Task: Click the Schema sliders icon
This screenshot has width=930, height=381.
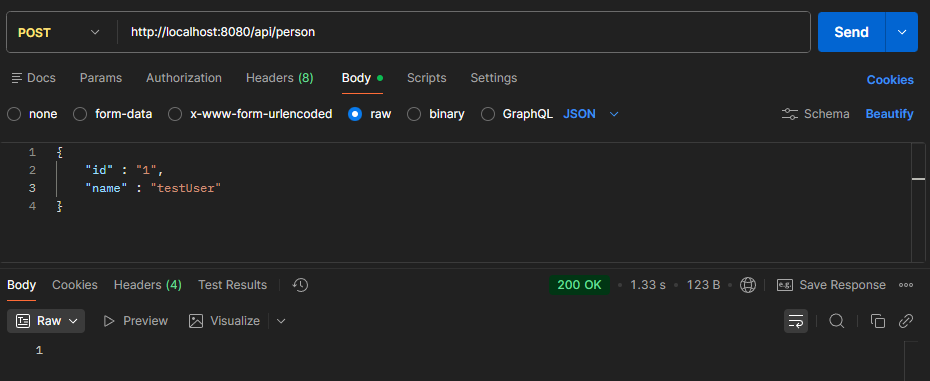Action: 790,114
